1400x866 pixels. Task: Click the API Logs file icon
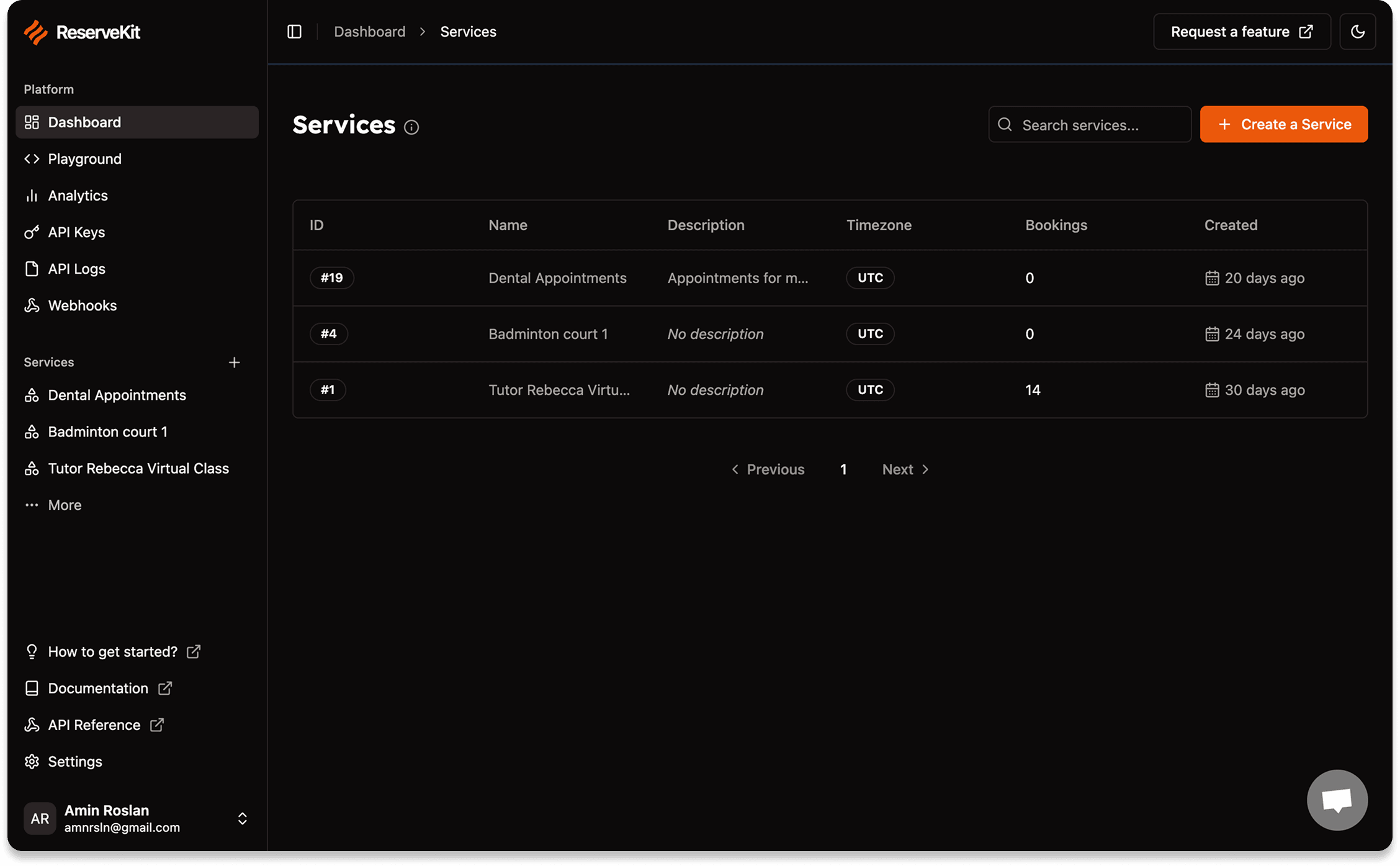pos(32,269)
